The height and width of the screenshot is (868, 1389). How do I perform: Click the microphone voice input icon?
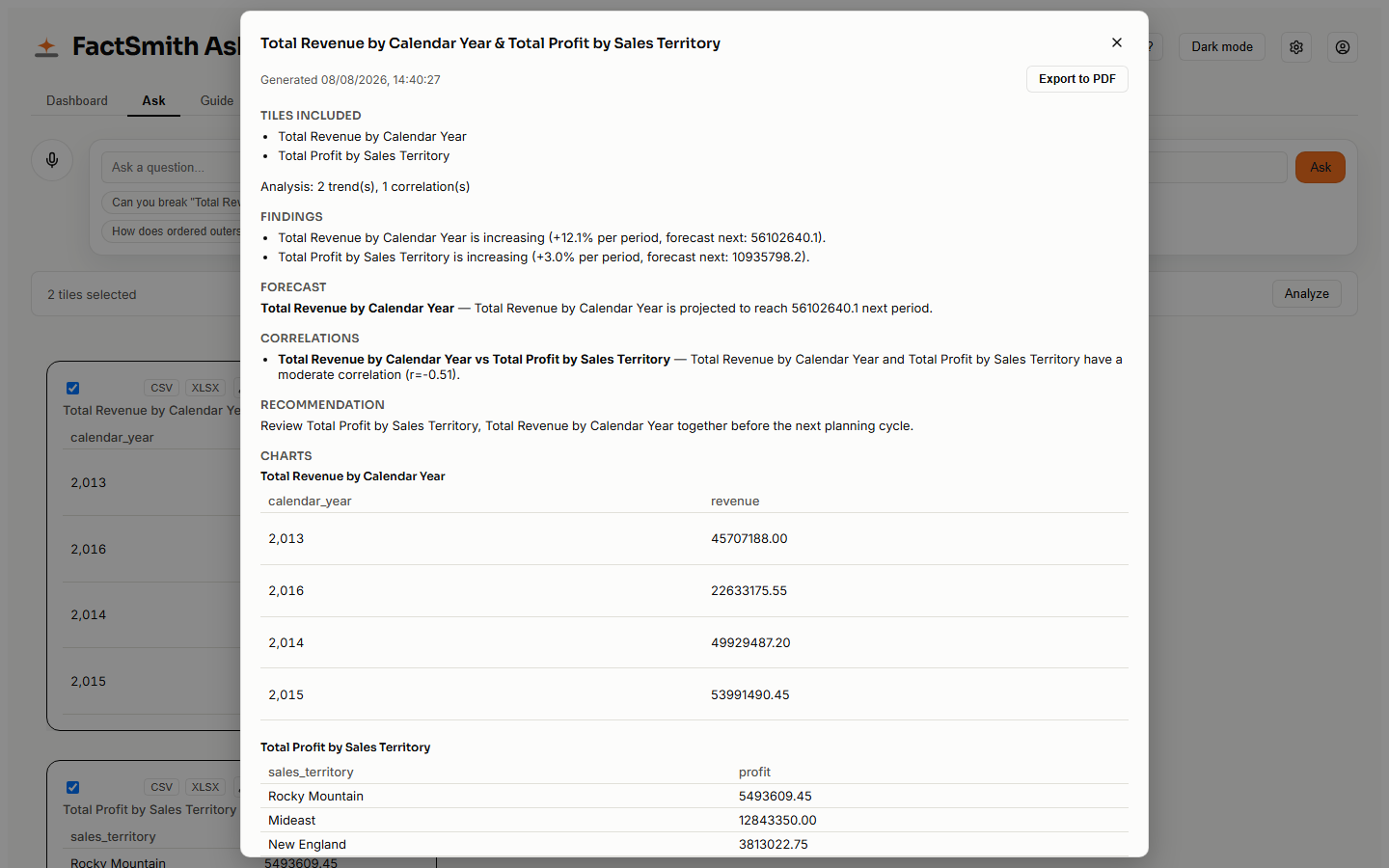pos(52,159)
